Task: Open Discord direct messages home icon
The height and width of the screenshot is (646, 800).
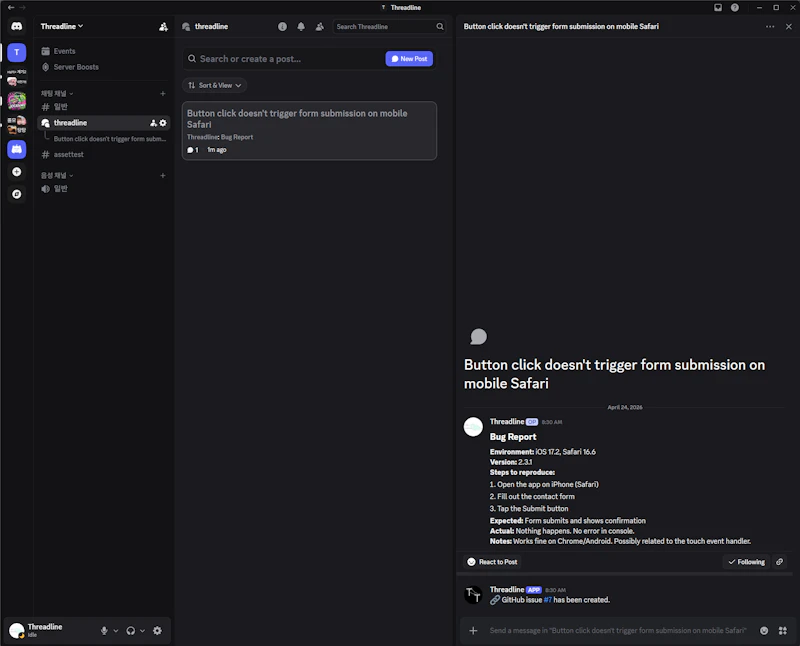Action: click(x=16, y=27)
